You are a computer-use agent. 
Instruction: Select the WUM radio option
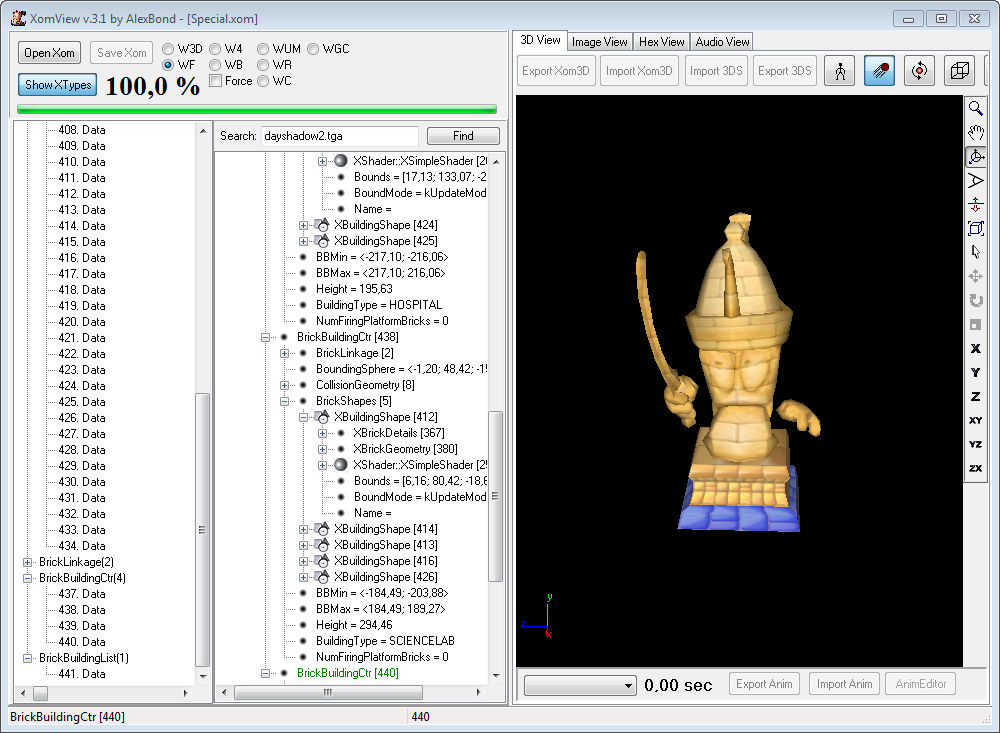pos(264,49)
